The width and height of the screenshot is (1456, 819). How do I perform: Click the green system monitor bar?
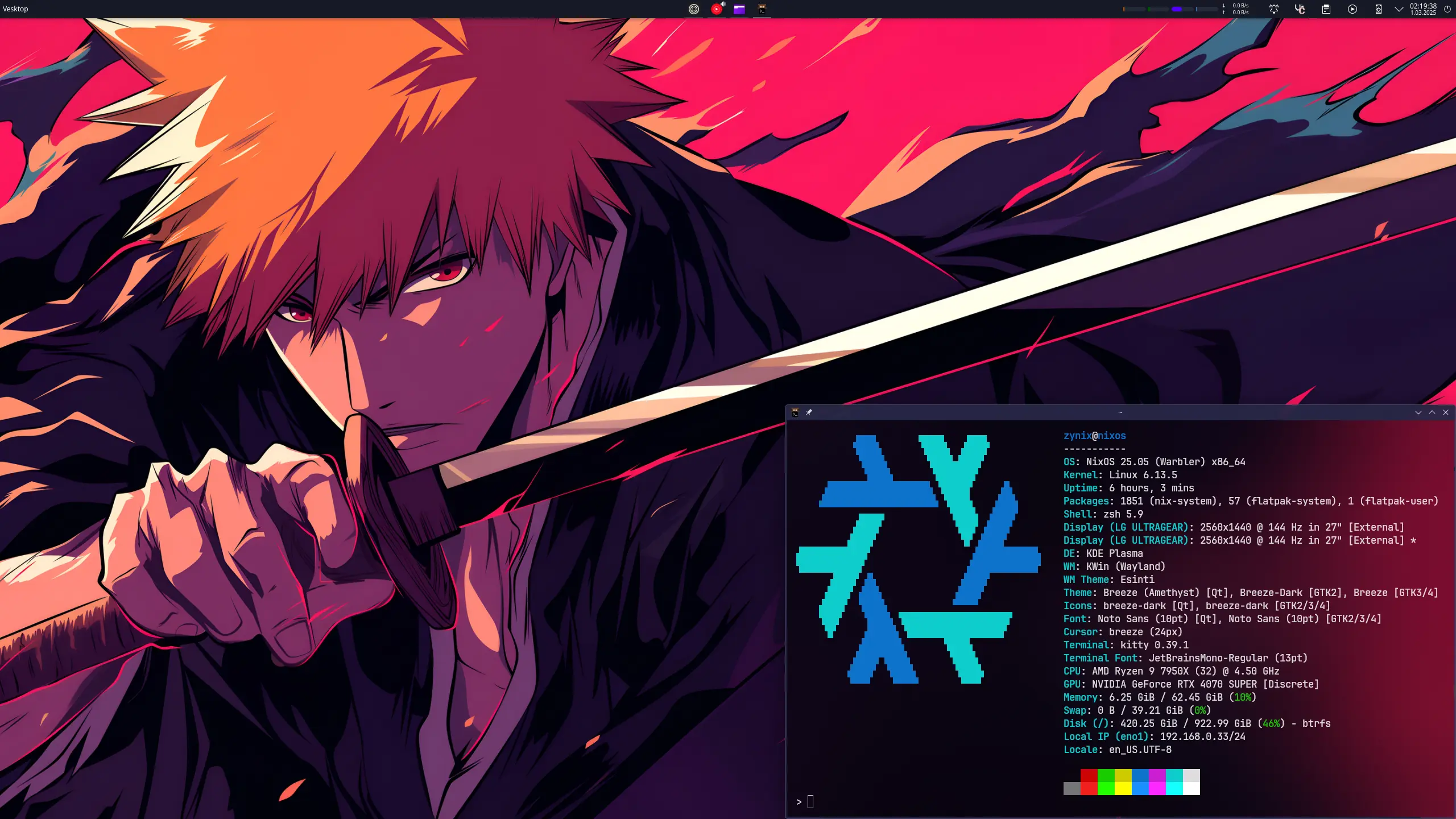point(1159,9)
